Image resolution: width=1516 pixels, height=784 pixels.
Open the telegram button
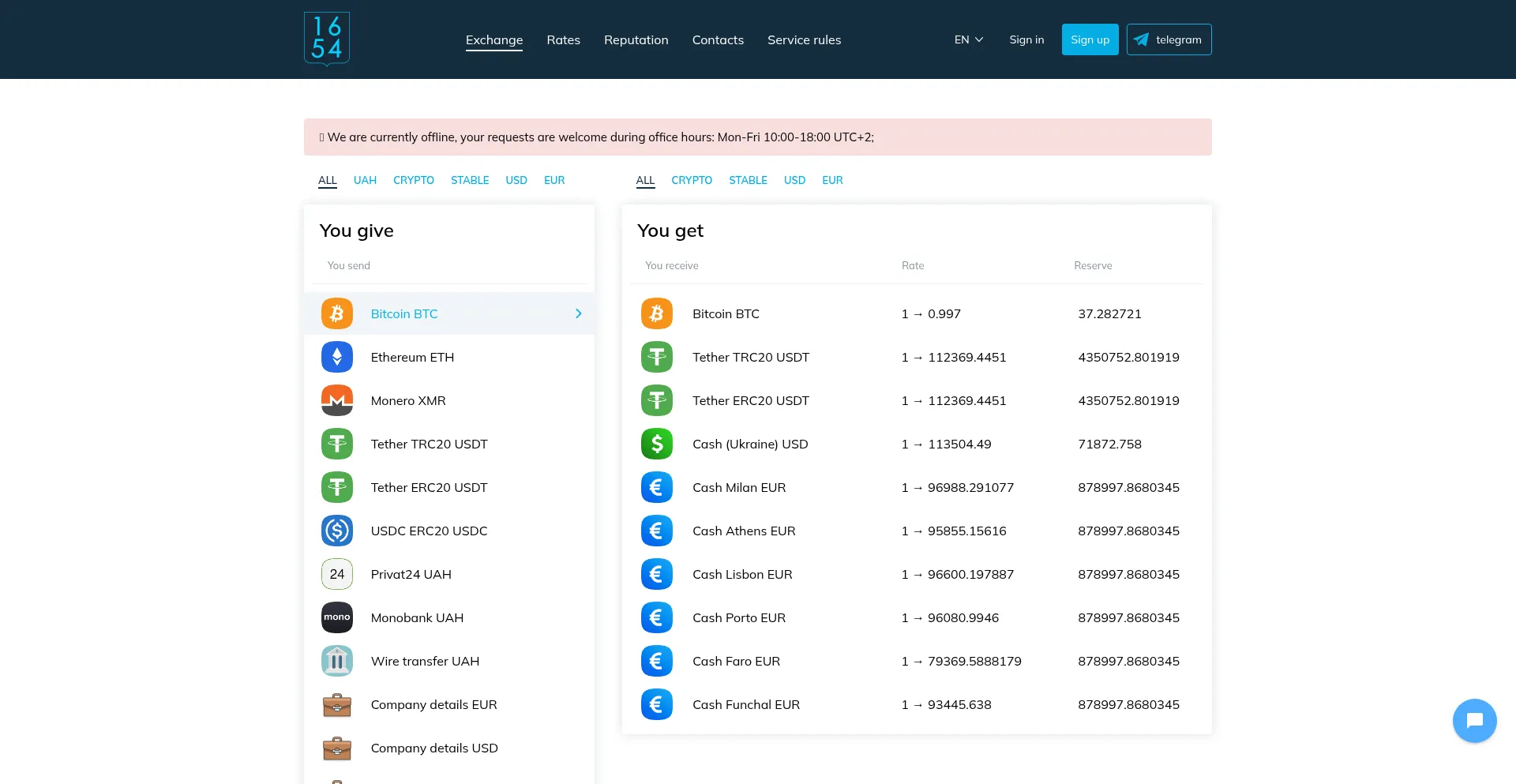[x=1169, y=39]
